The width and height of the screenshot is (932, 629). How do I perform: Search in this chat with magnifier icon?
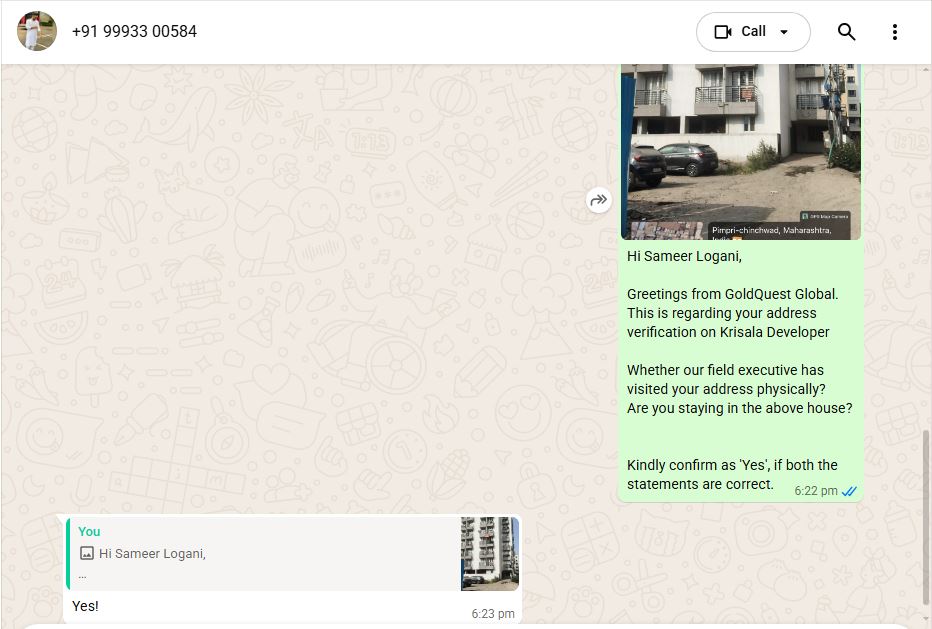pos(846,32)
